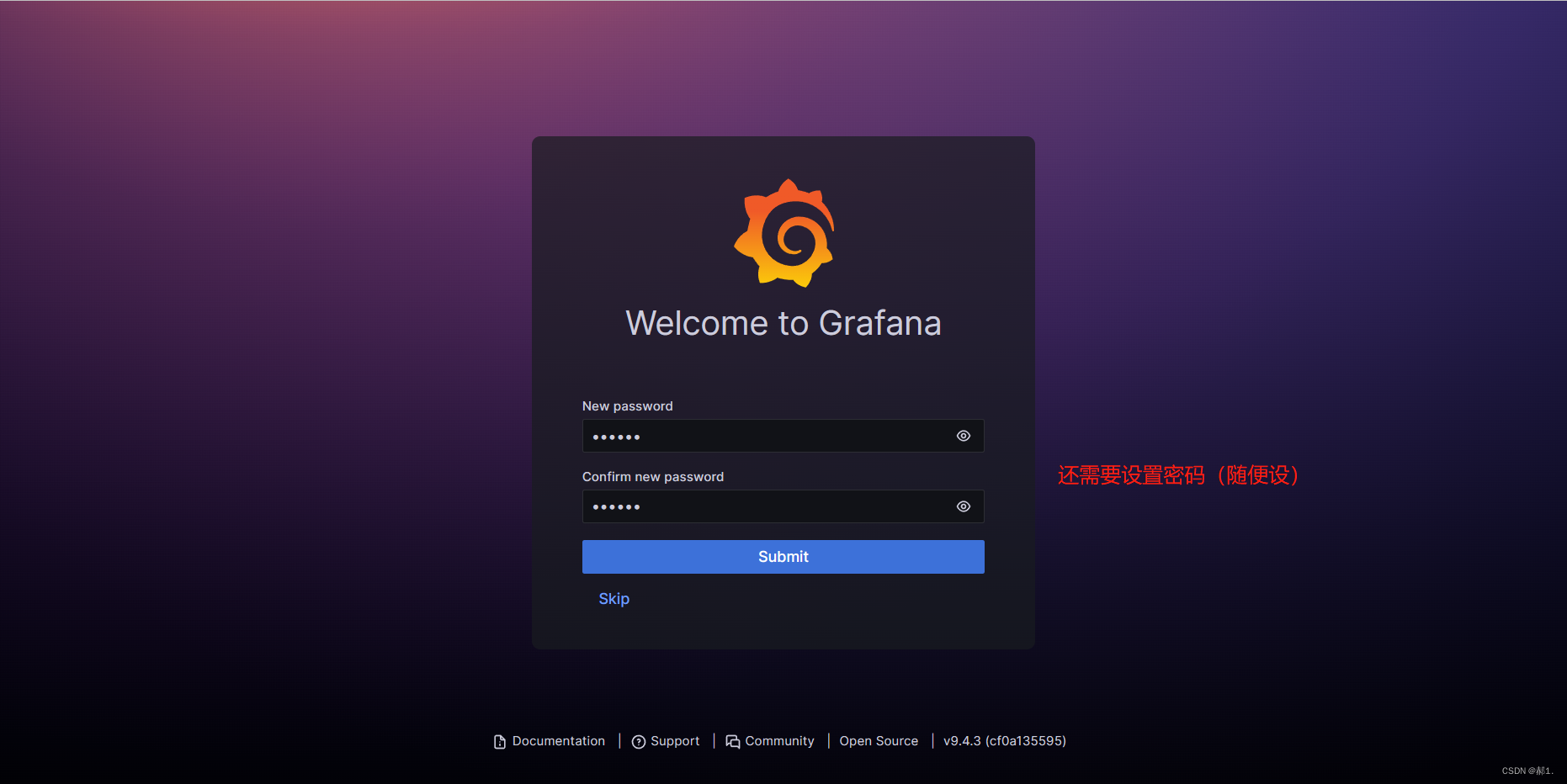Click the Support question-mark icon
Viewport: 1567px width, 784px height.
639,742
